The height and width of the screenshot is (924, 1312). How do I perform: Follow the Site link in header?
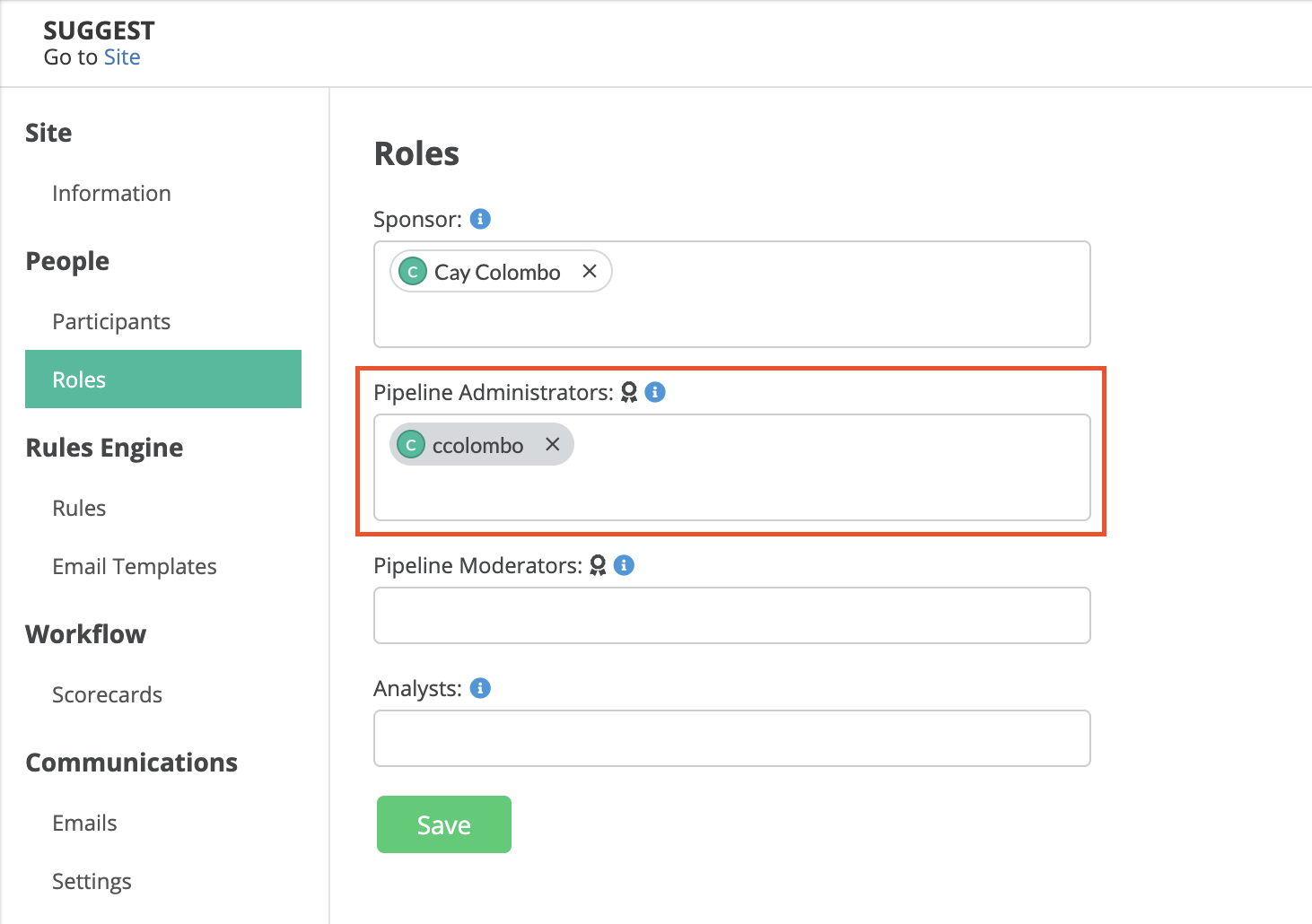122,57
